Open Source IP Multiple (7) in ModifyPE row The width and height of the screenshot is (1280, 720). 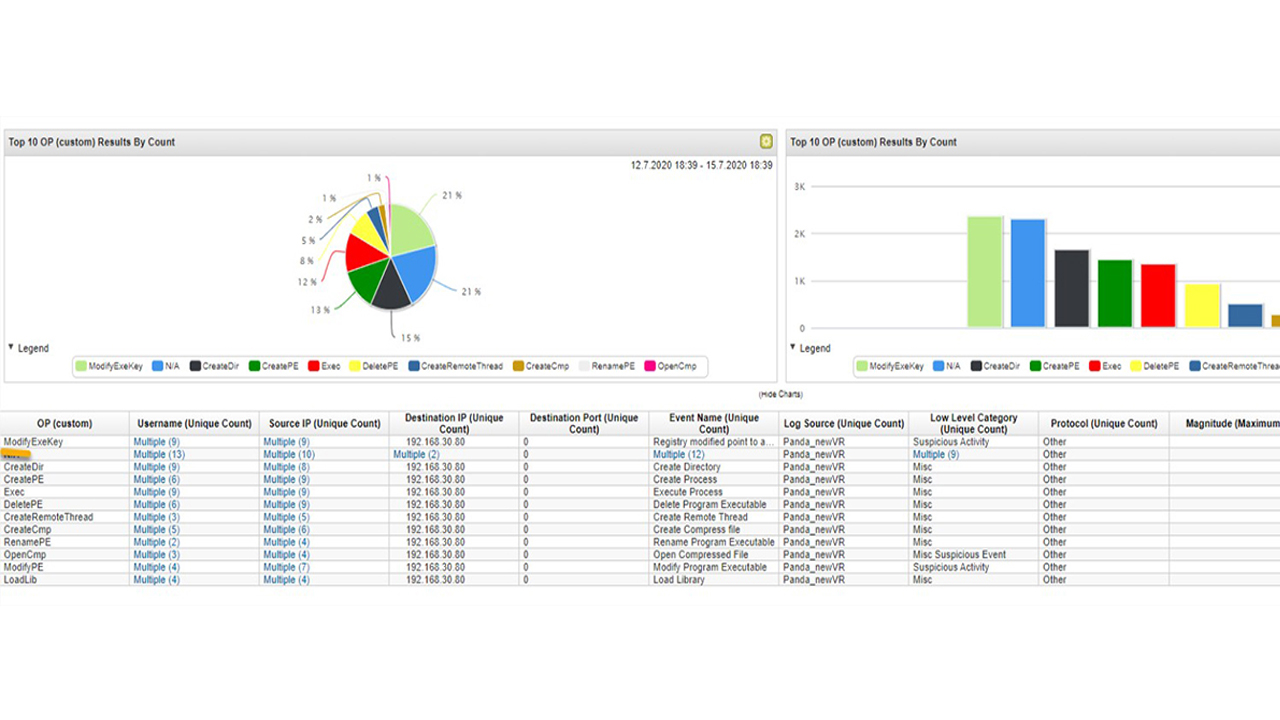(286, 567)
